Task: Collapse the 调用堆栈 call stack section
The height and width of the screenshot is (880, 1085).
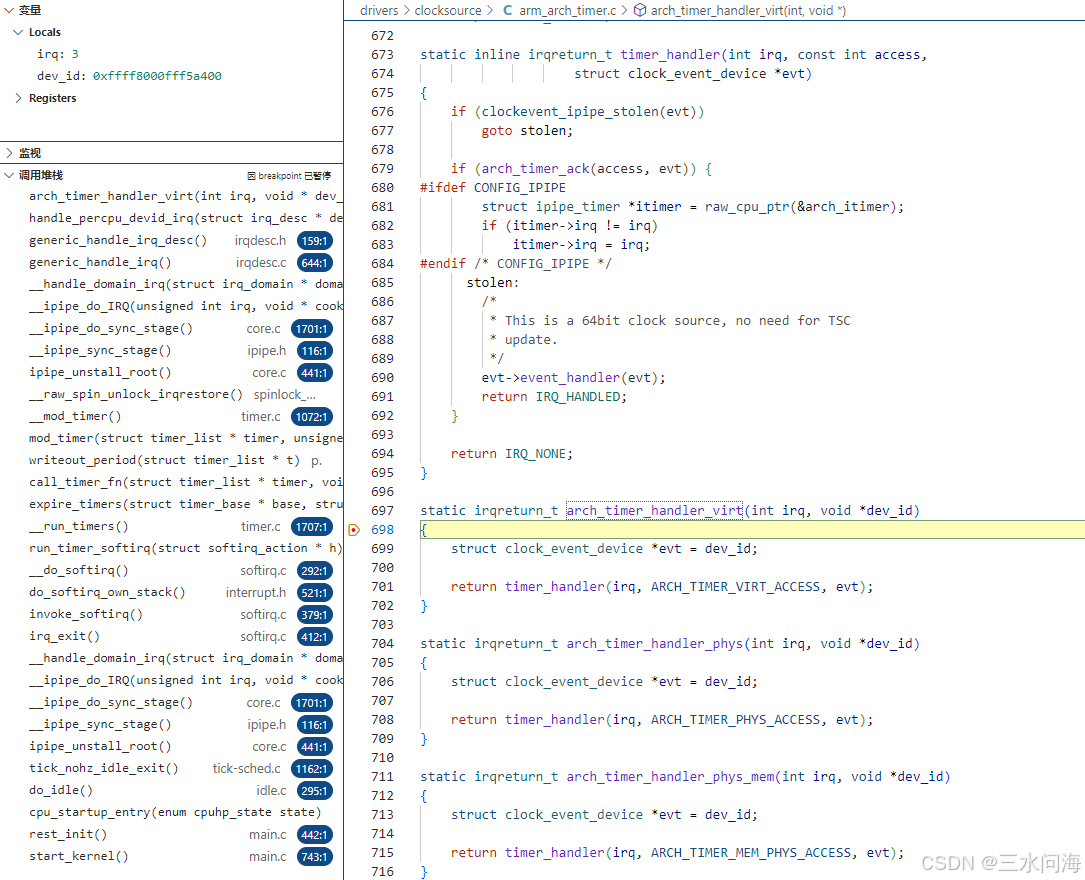Action: pos(9,175)
